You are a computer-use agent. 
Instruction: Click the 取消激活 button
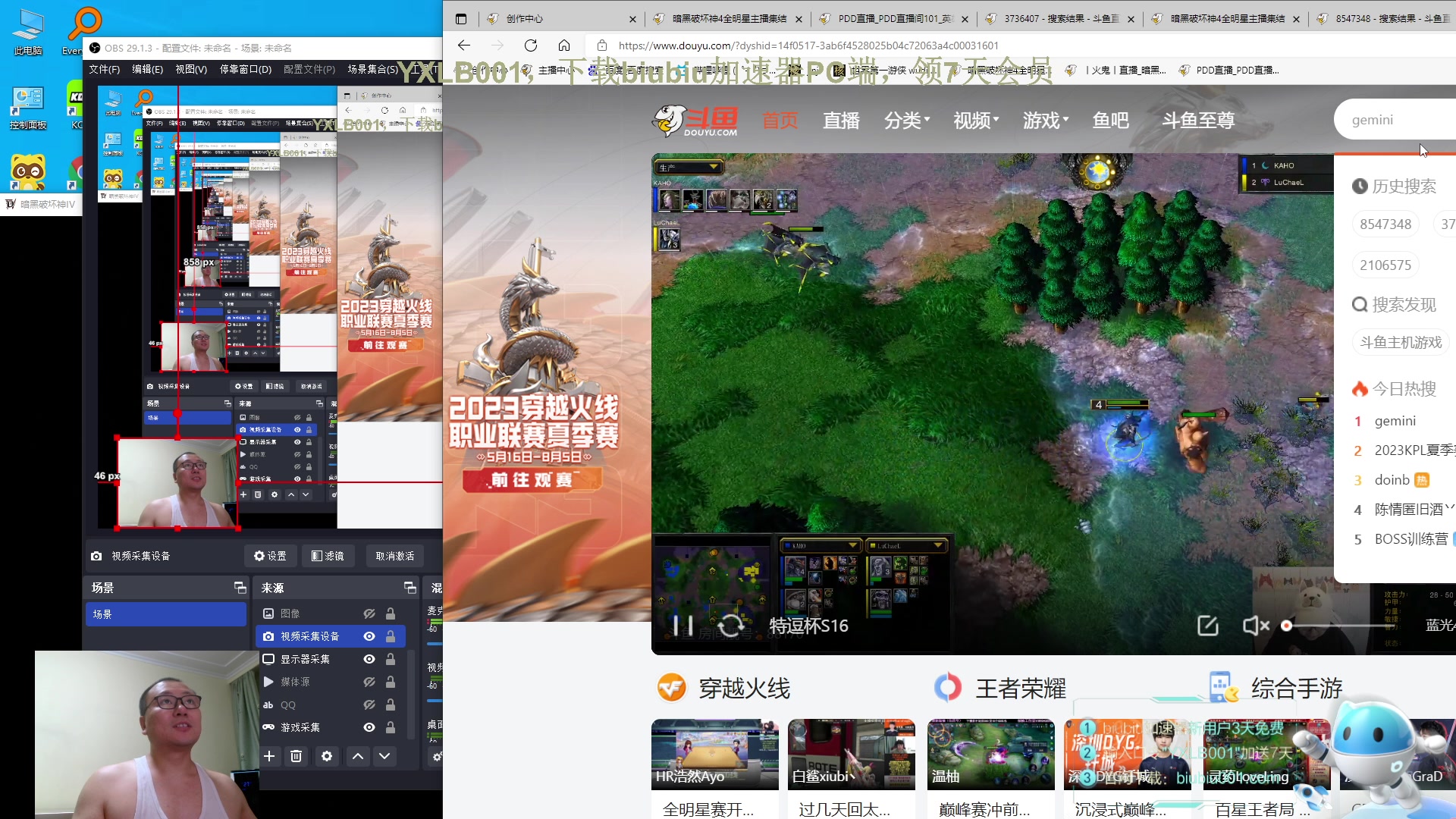point(395,556)
